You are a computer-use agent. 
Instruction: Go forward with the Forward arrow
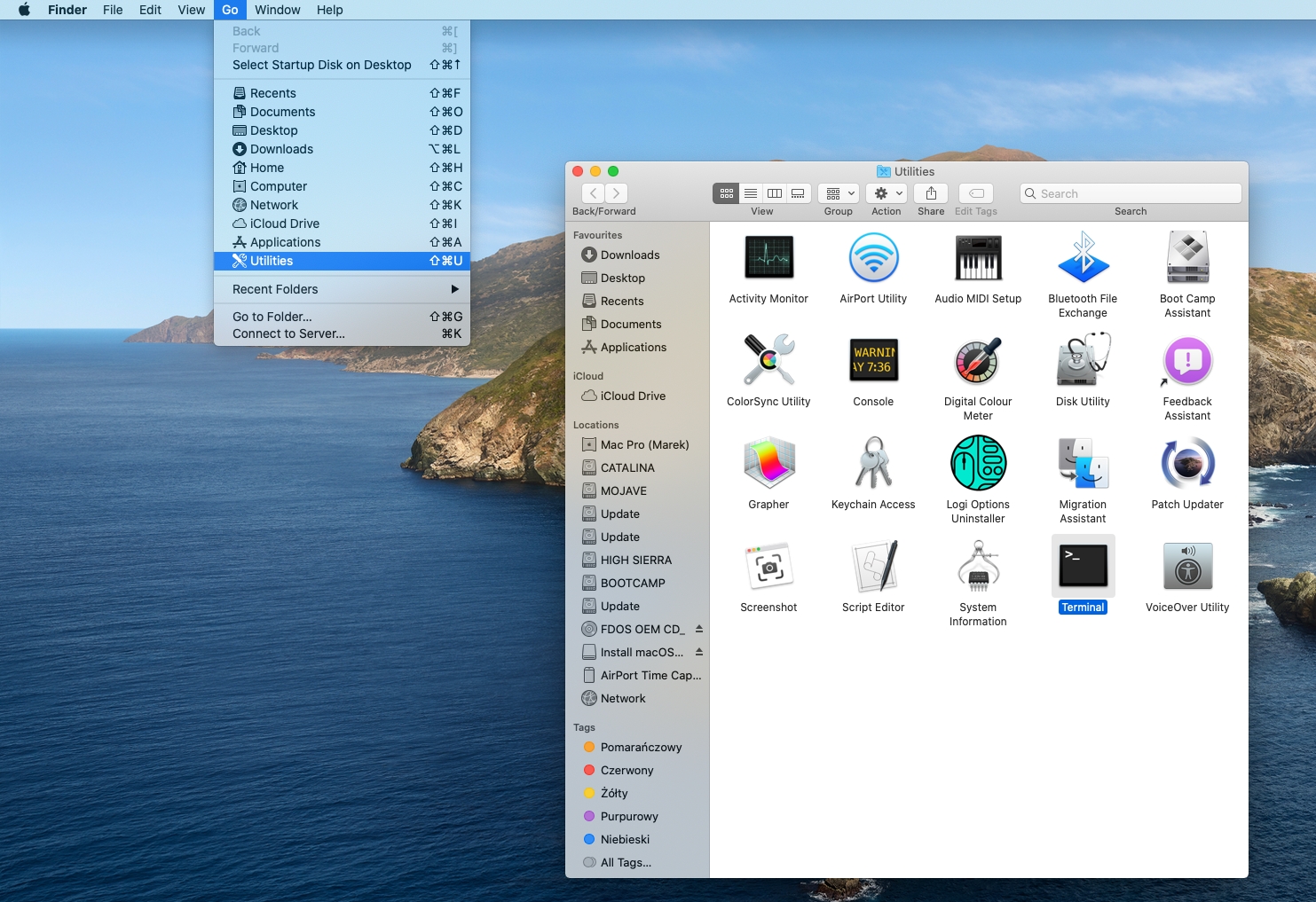point(617,193)
